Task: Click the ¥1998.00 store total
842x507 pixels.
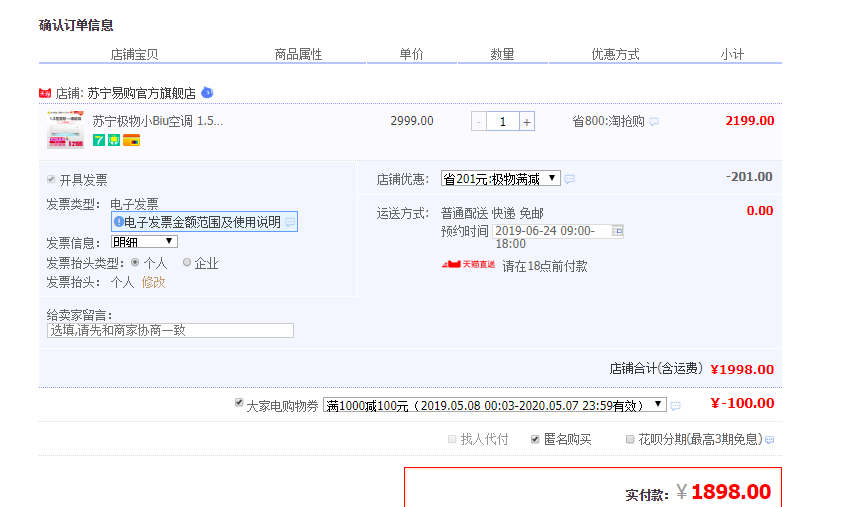Action: [742, 370]
